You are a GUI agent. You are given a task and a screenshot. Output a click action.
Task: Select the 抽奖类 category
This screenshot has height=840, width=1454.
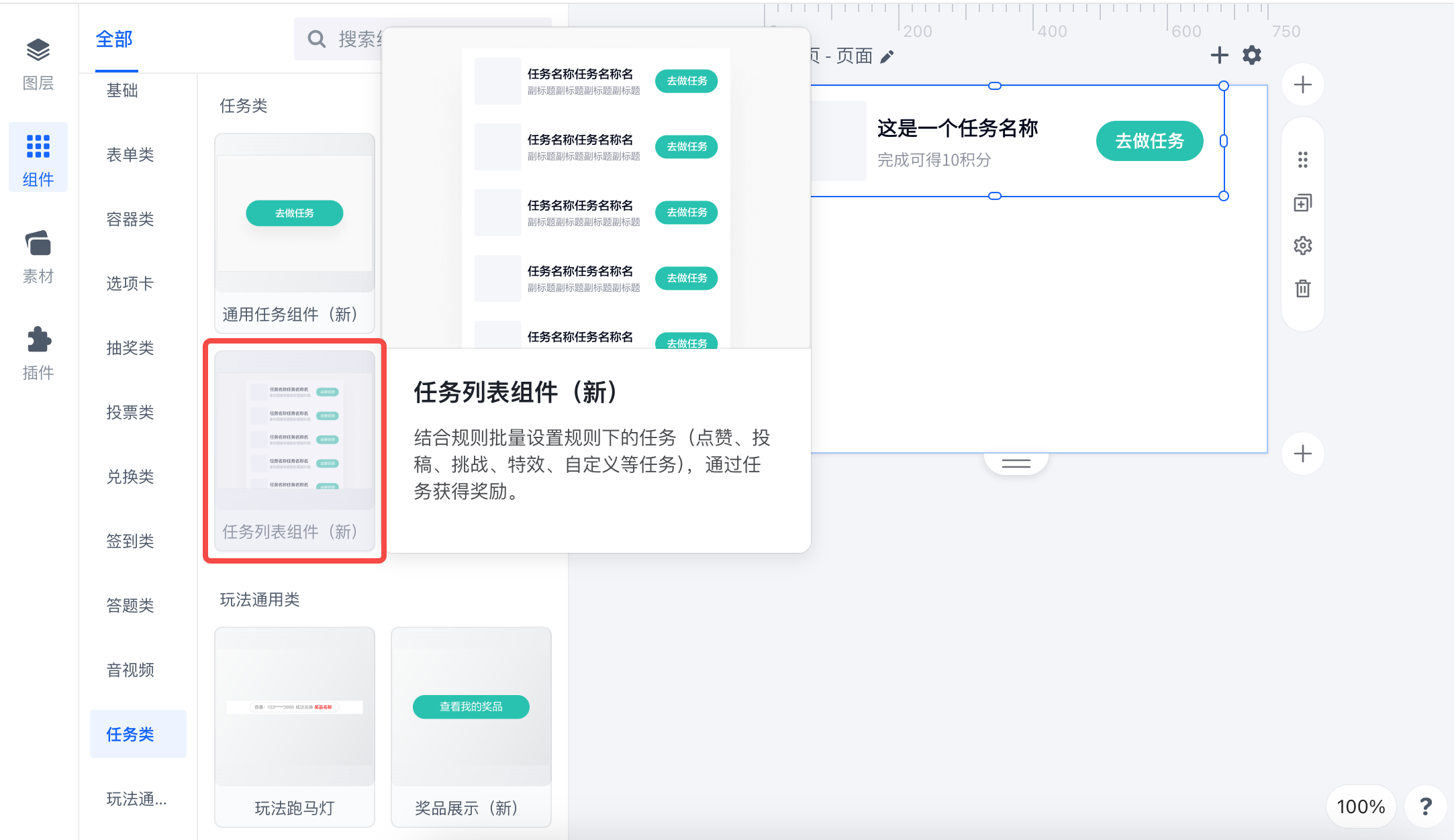(130, 348)
